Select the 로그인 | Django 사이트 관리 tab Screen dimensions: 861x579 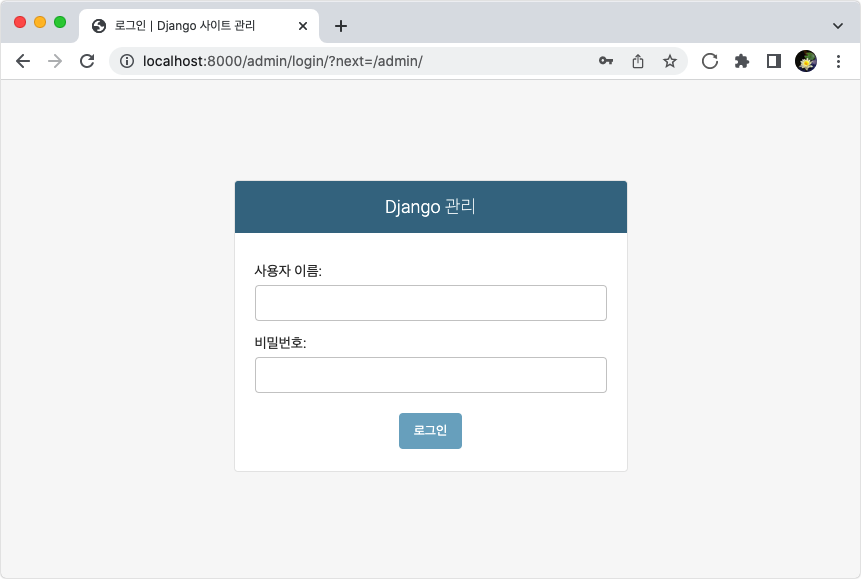tap(199, 26)
